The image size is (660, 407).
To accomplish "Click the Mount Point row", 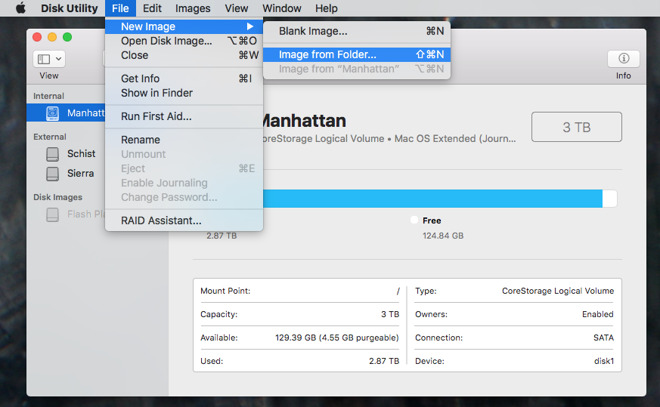I will 300,291.
